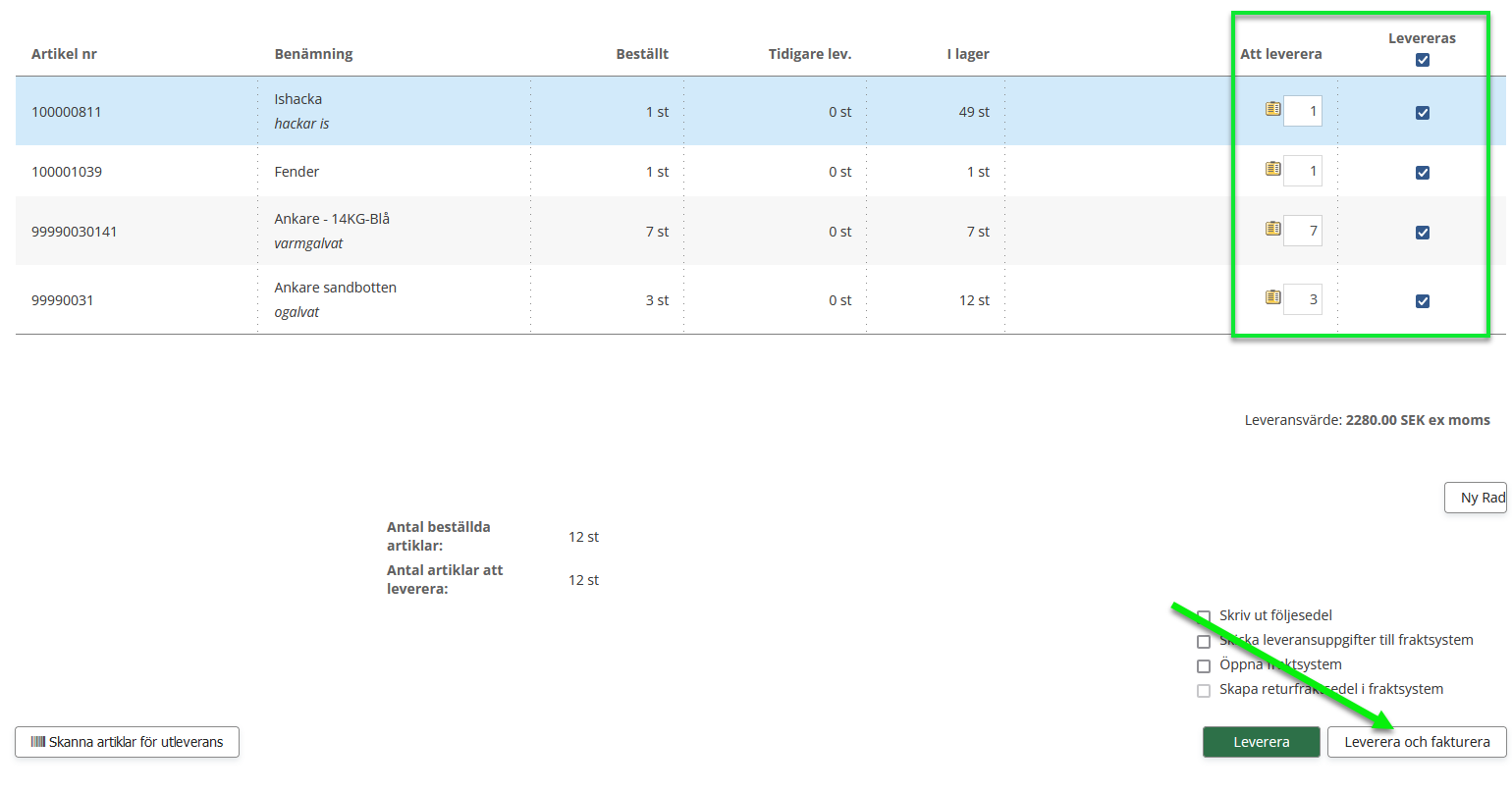
Task: Uncheck Levereras checkbox for Ishacka
Action: click(1422, 113)
